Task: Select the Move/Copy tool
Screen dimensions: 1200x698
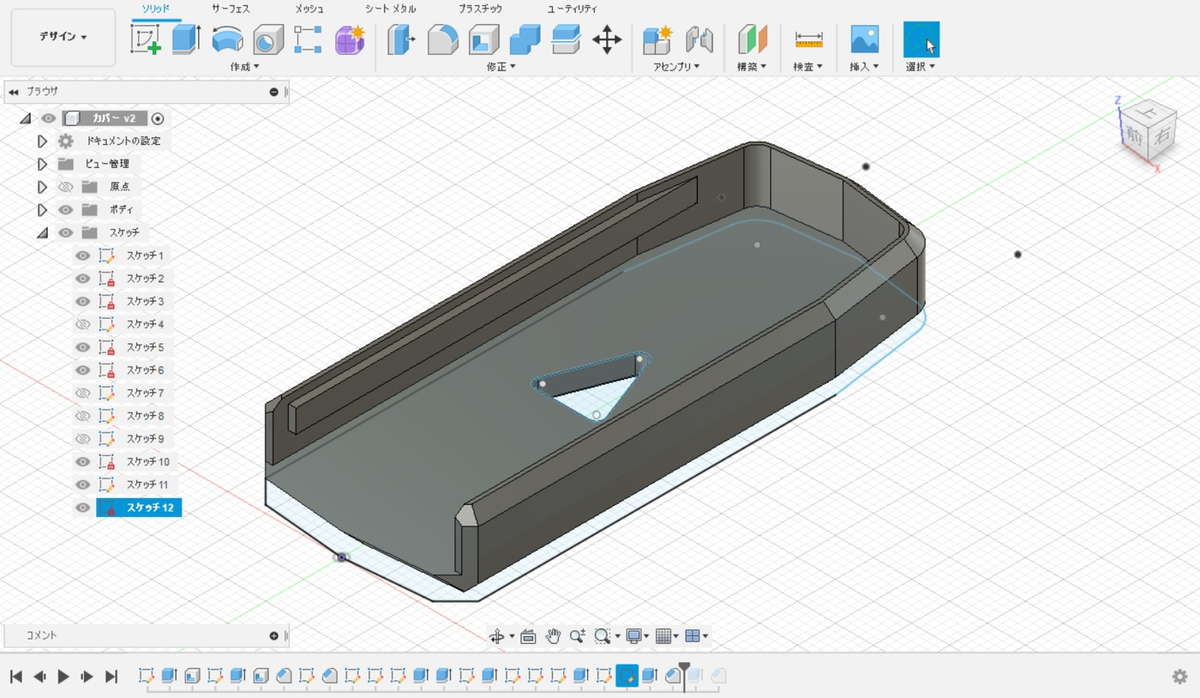Action: pos(607,40)
